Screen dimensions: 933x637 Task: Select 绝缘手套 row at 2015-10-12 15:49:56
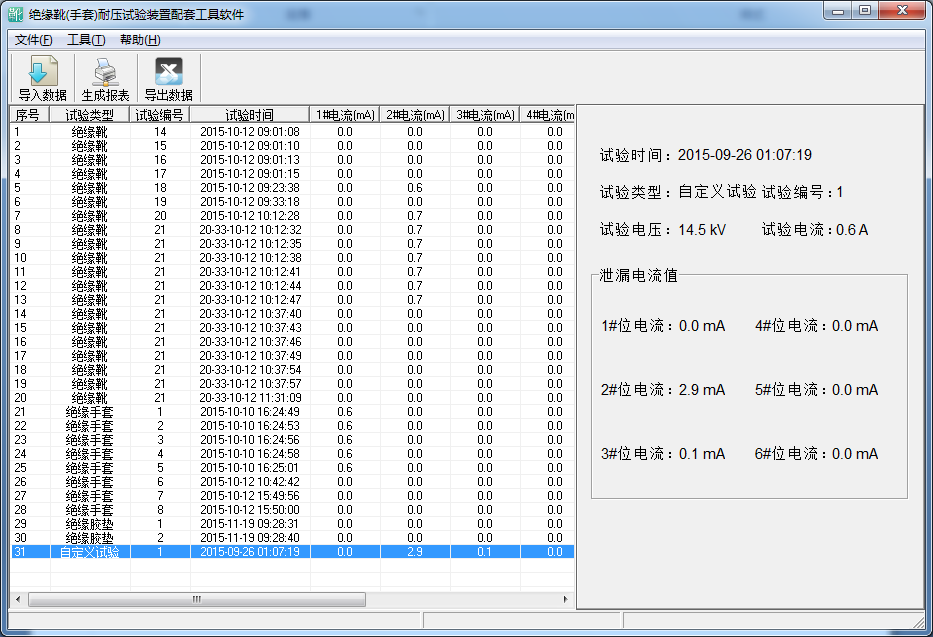[292, 495]
